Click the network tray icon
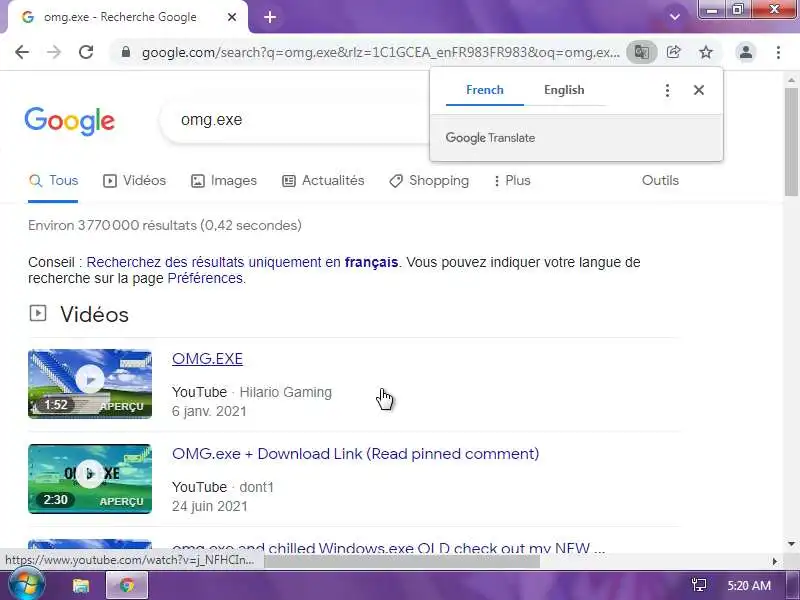The height and width of the screenshot is (600, 800). click(699, 585)
